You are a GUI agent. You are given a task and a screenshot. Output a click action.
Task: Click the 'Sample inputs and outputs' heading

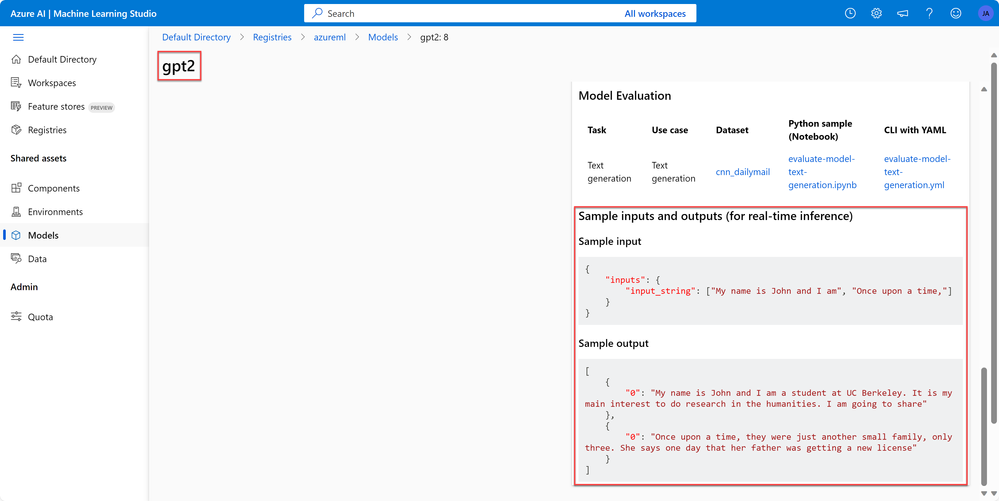click(x=715, y=217)
